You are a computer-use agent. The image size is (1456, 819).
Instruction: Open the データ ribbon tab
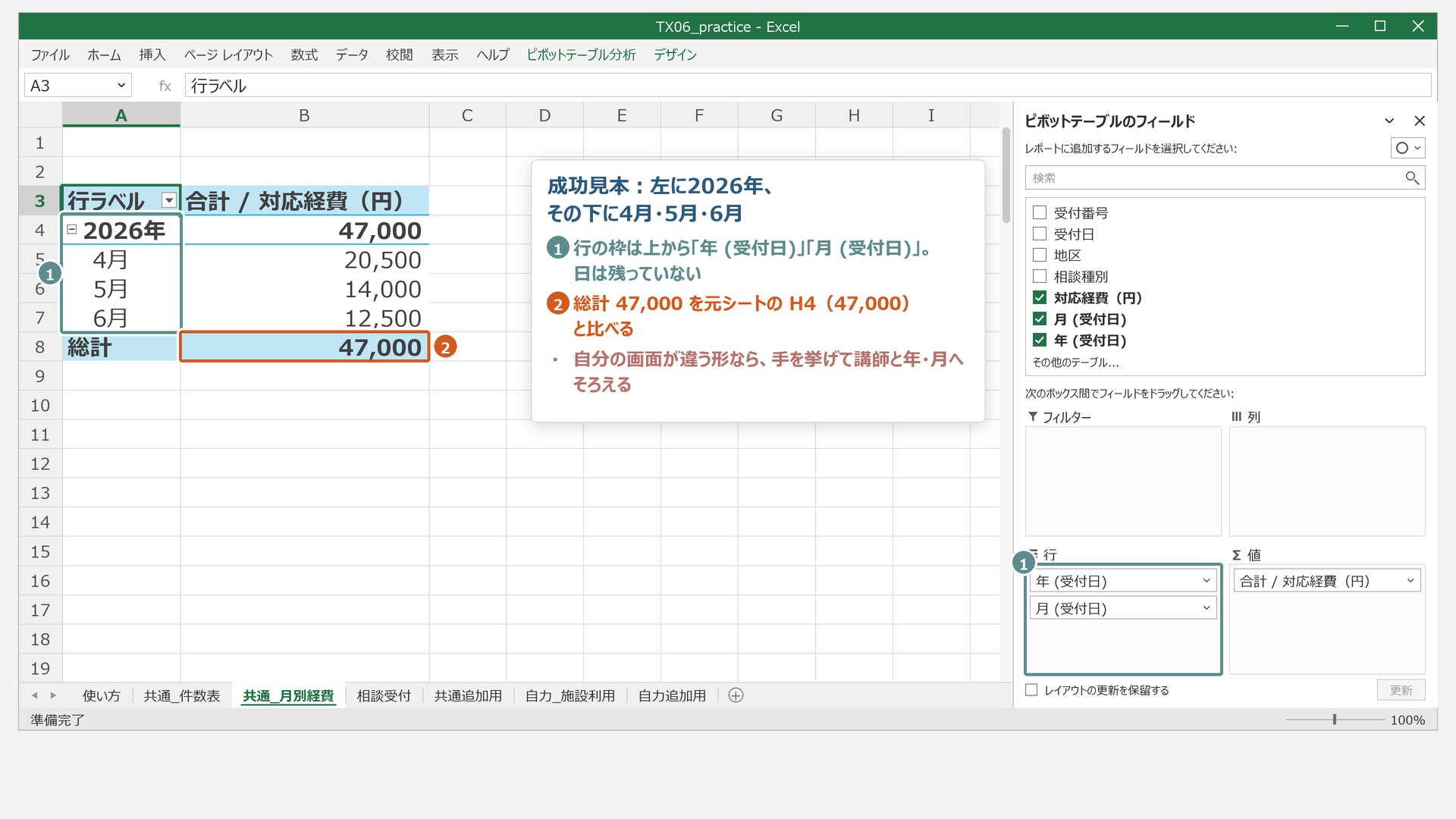(352, 55)
